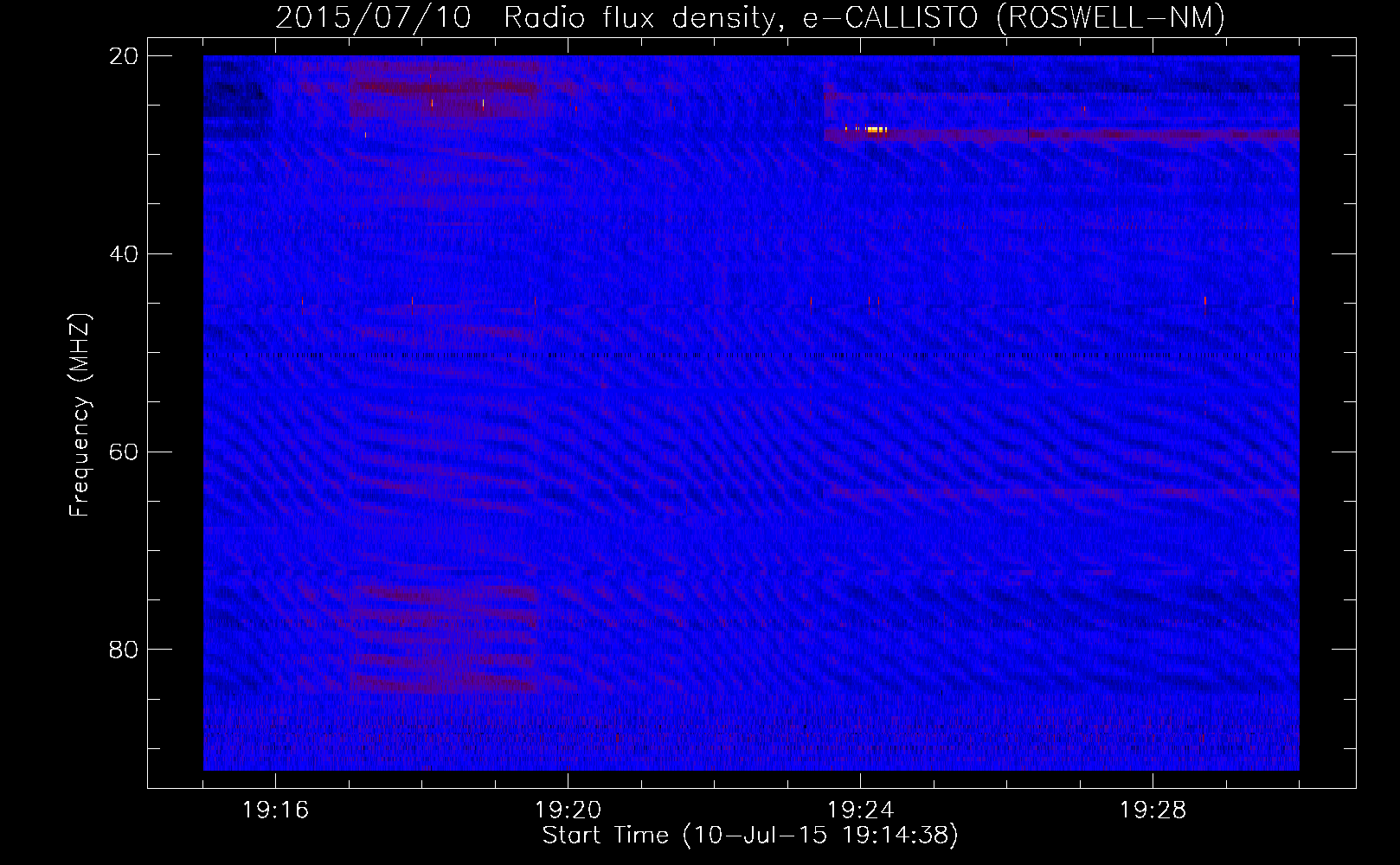
Task: Click the time tick label '19:16'
Action: pyautogui.click(x=275, y=811)
